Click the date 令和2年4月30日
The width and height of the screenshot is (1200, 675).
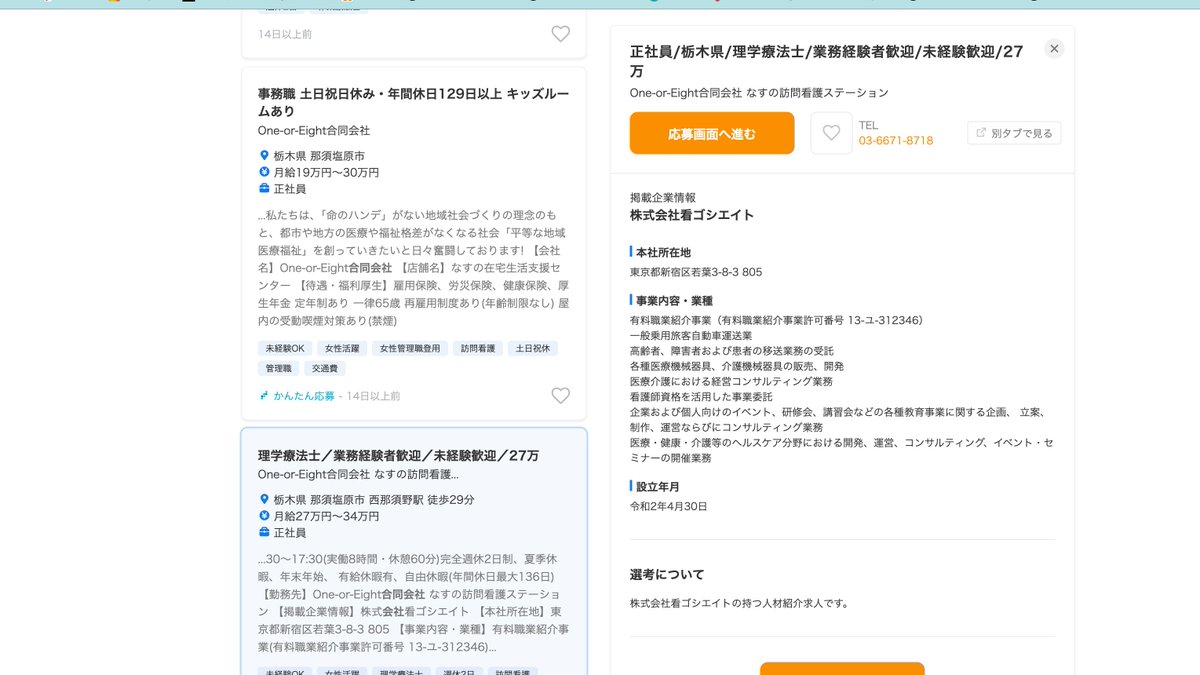click(668, 506)
